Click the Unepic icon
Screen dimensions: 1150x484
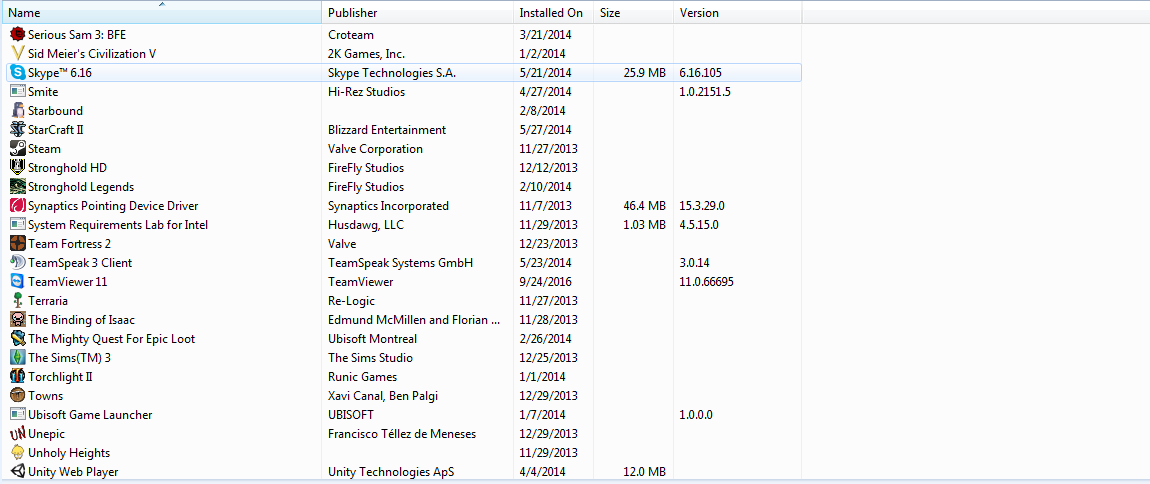18,434
